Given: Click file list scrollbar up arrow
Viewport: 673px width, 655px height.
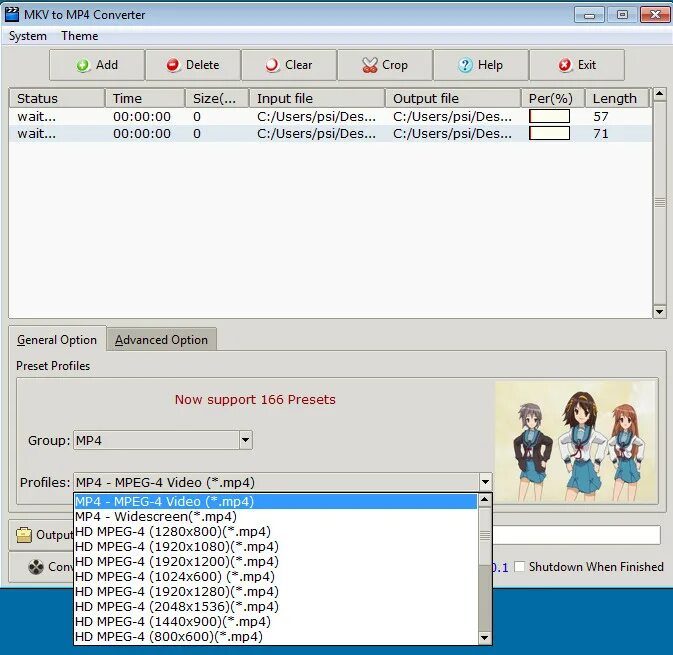Looking at the screenshot, I should tap(660, 94).
